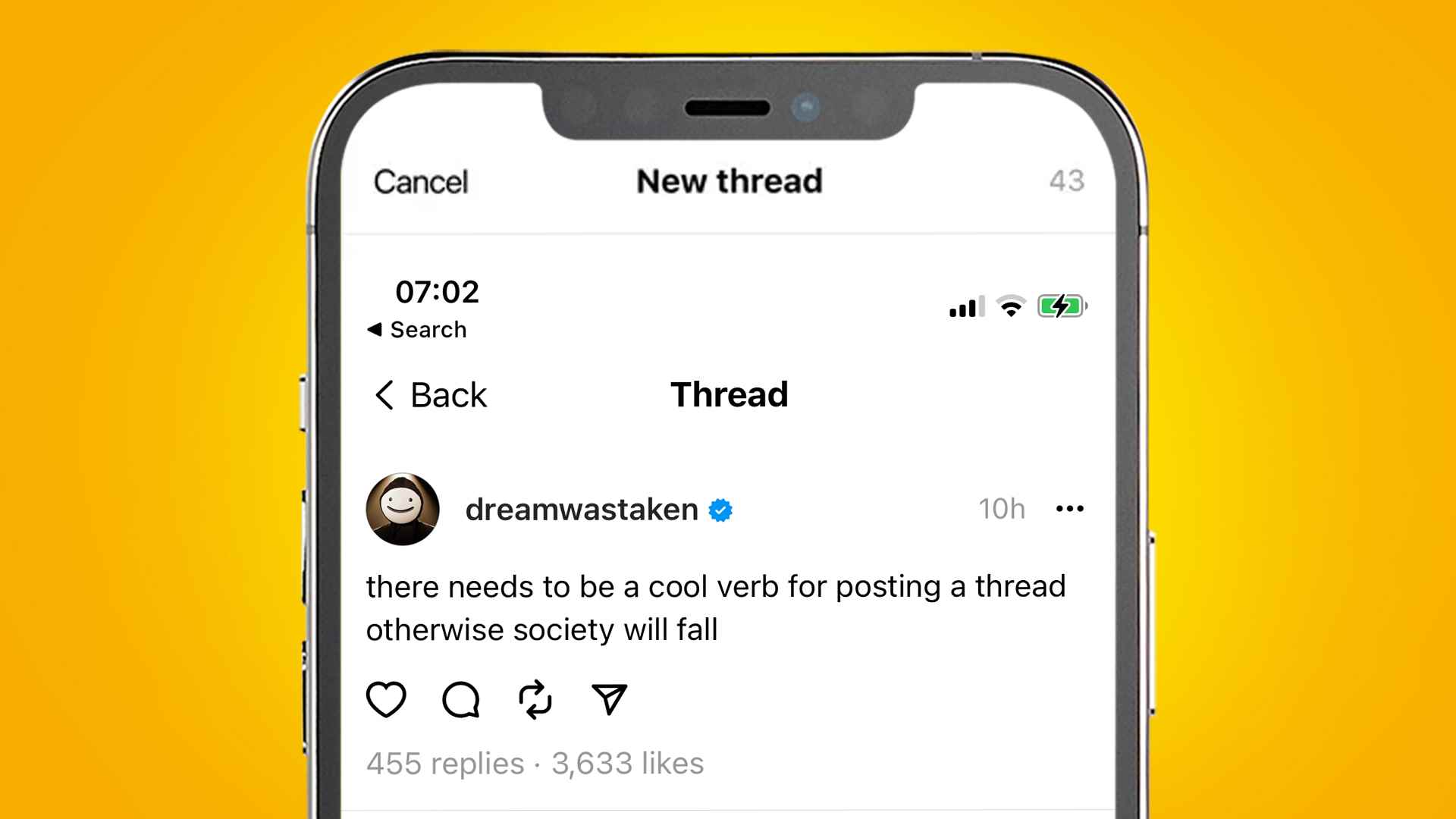Select the Thread title label
This screenshot has width=1456, height=819.
pyautogui.click(x=728, y=393)
